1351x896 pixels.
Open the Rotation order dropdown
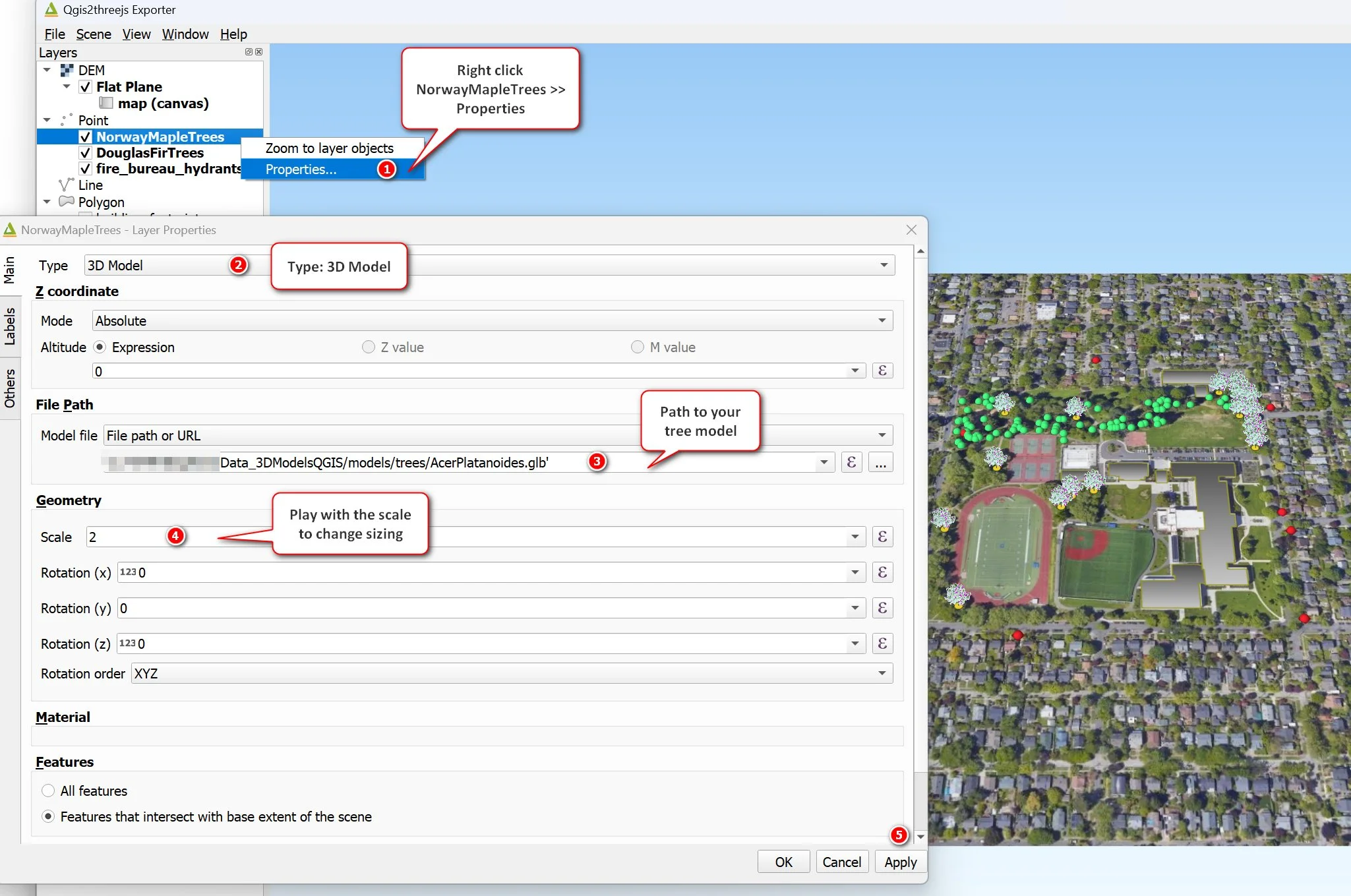click(x=883, y=673)
